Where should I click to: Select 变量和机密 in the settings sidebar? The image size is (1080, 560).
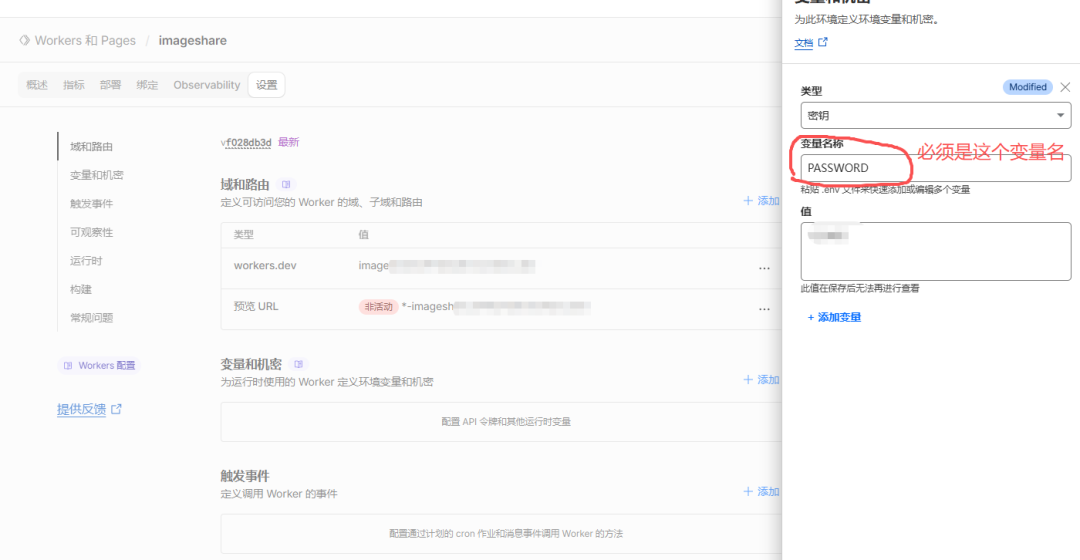pyautogui.click(x=97, y=175)
